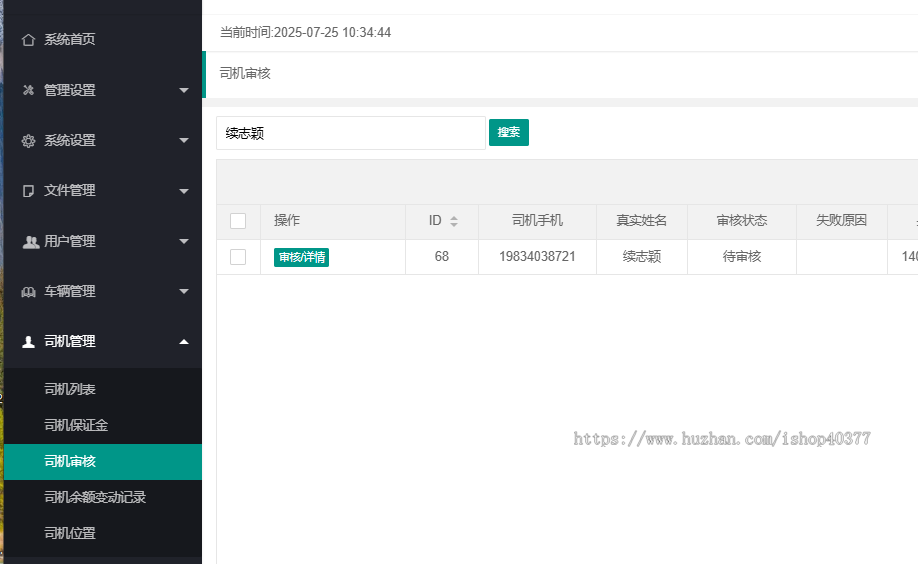Open the 司机列表 submenu item
This screenshot has height=564, width=918.
103,389
